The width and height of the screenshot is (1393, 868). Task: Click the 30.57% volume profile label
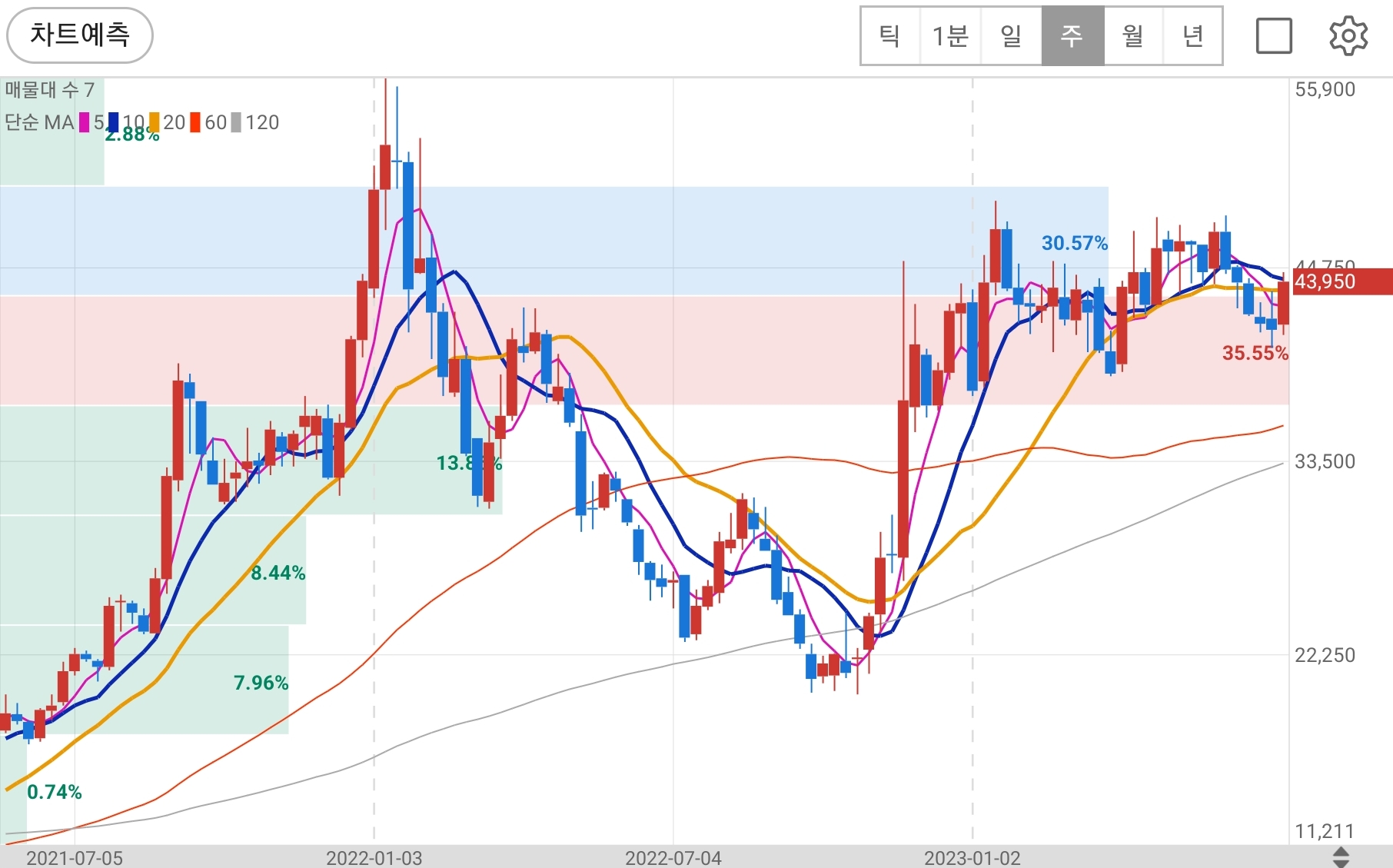pos(1075,243)
